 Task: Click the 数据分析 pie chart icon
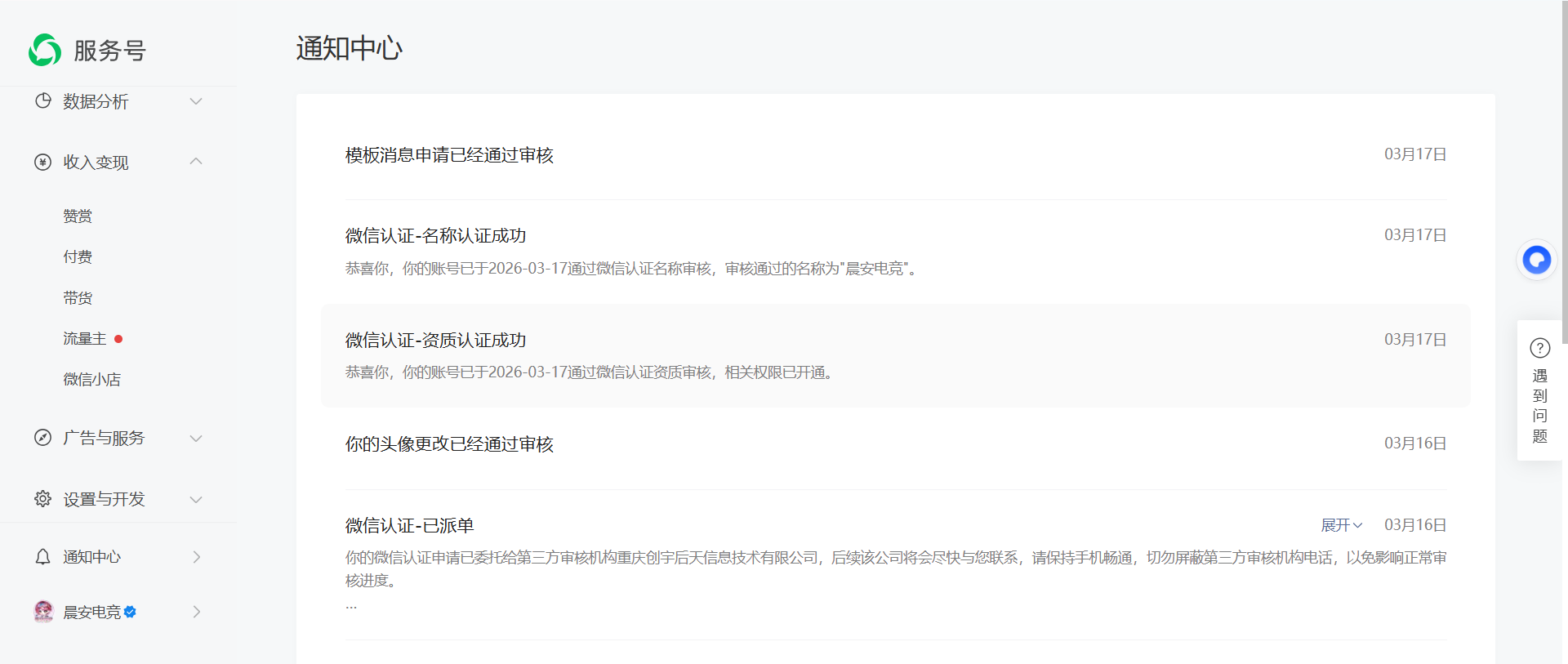[x=43, y=100]
